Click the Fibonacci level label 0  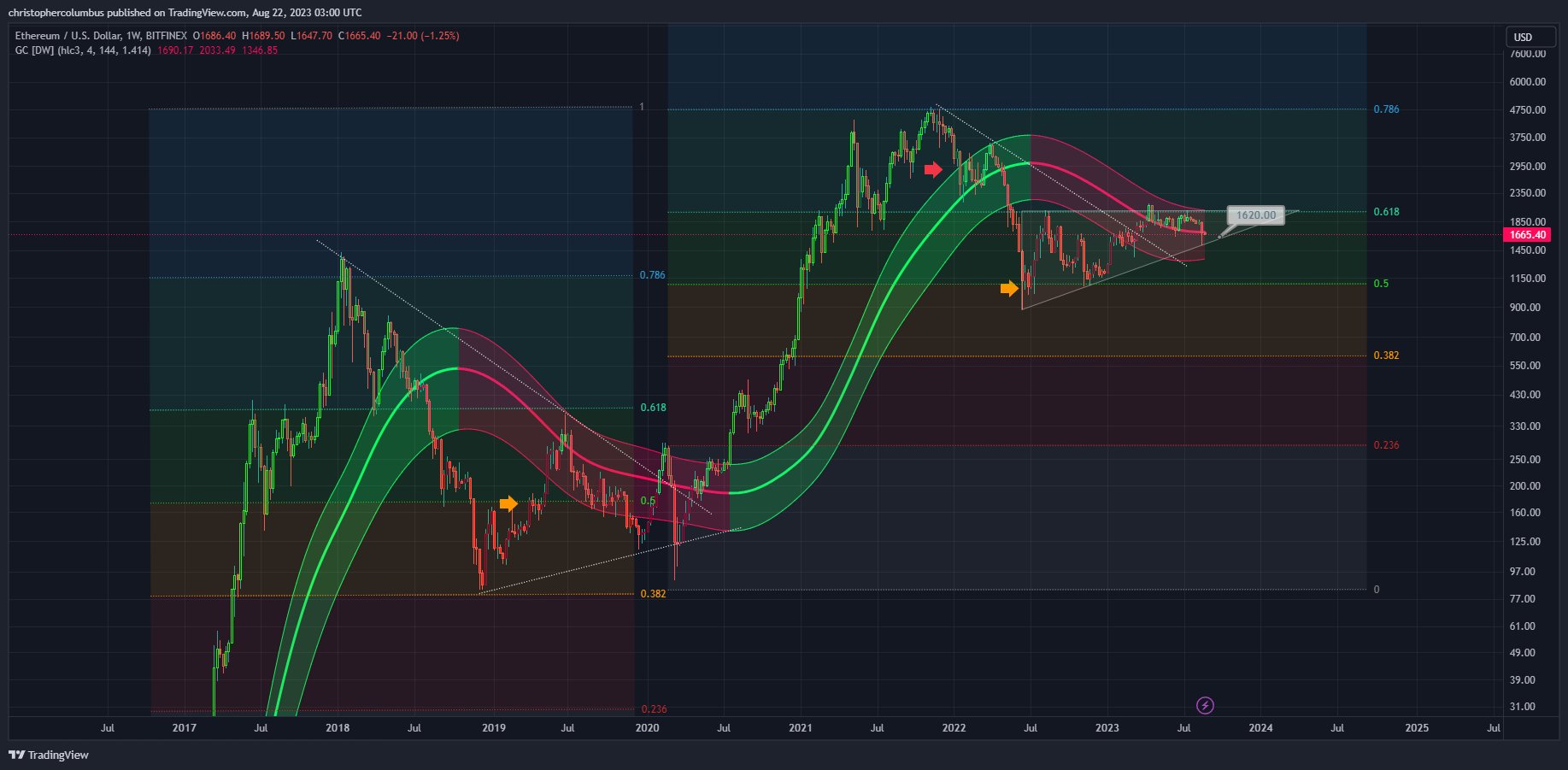[x=1376, y=589]
